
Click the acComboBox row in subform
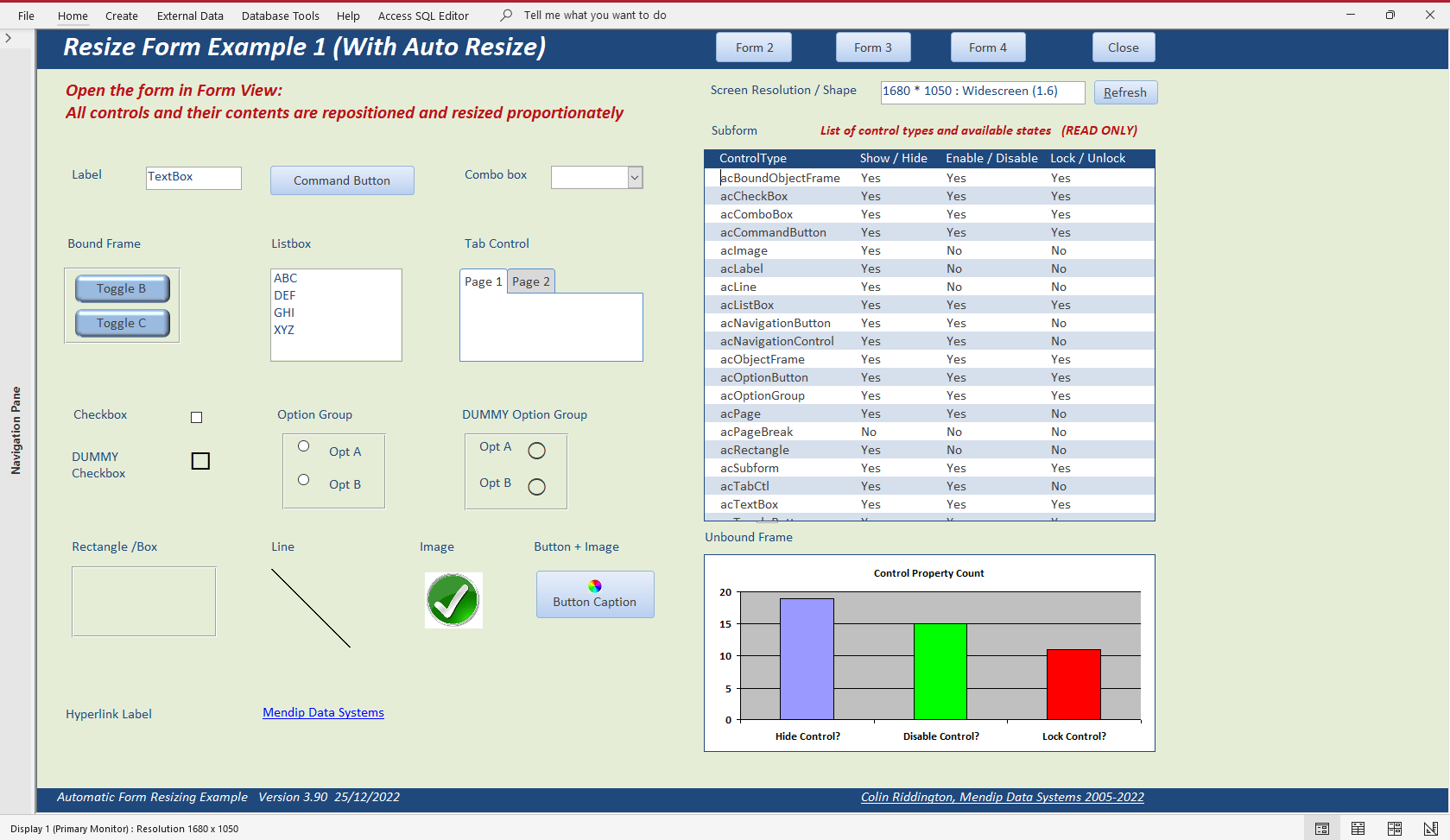pos(929,214)
